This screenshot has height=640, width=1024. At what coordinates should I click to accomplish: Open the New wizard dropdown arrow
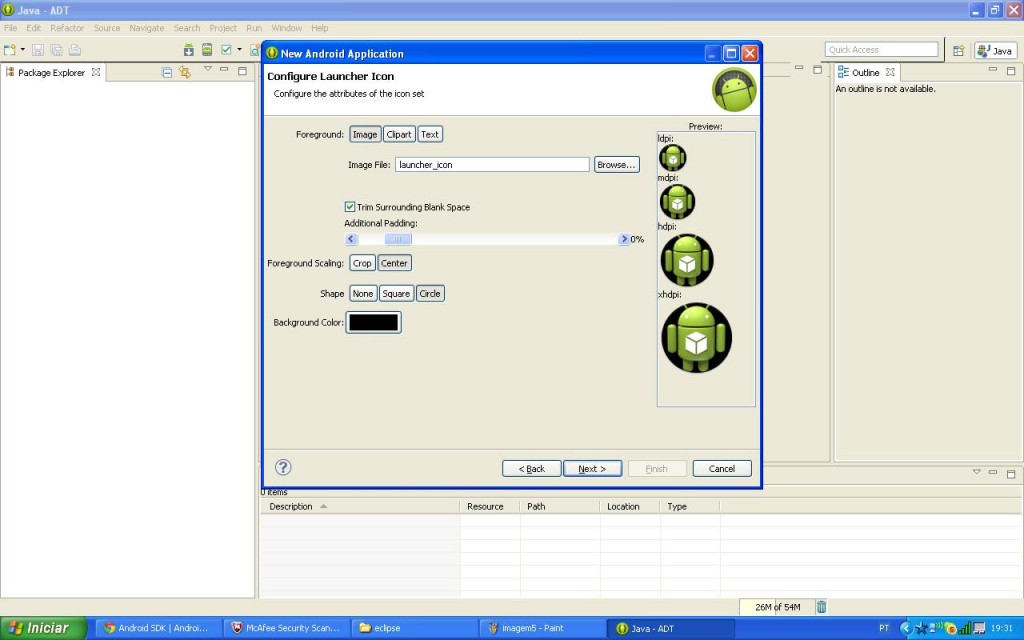(x=23, y=50)
